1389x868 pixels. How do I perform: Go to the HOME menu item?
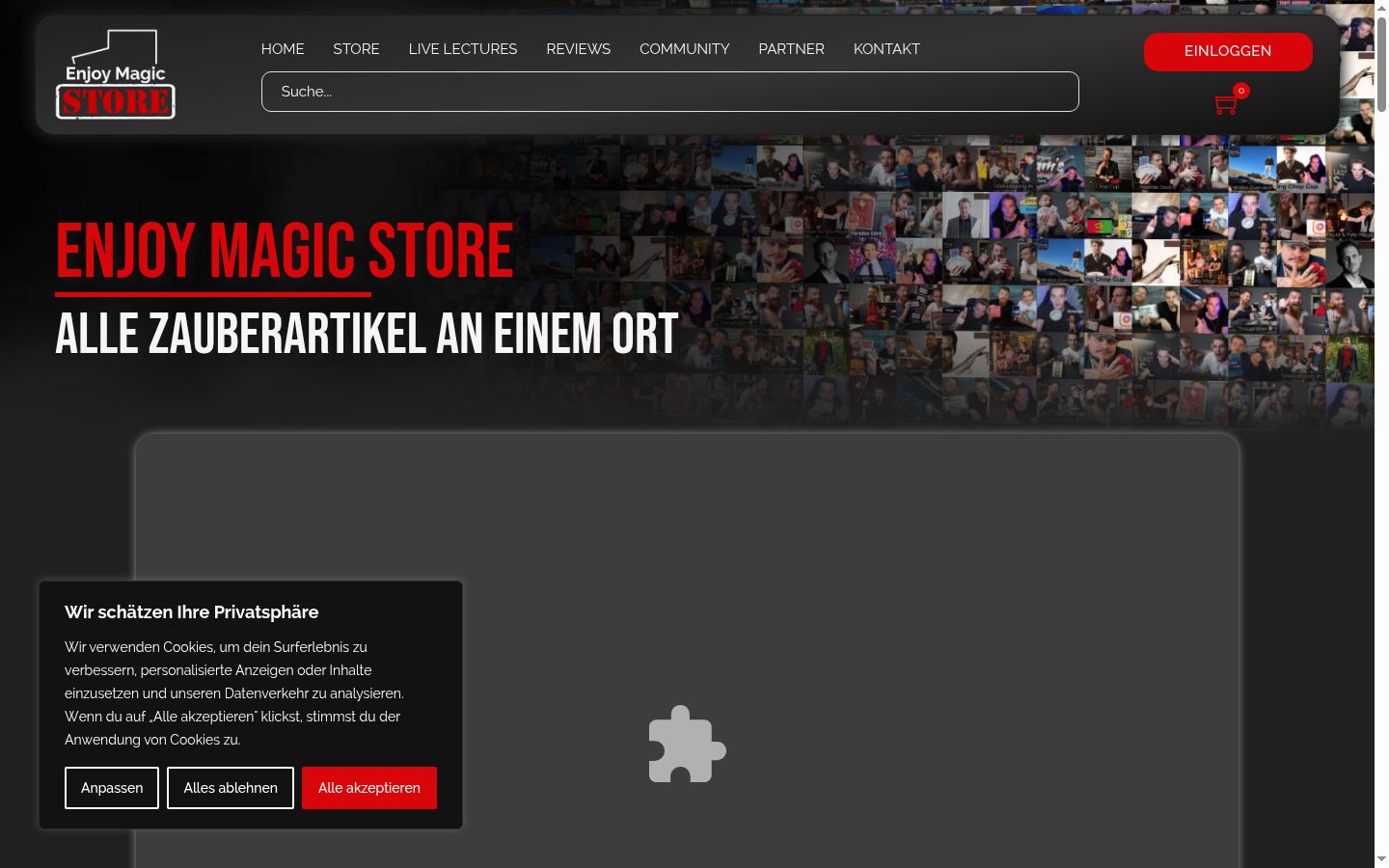pyautogui.click(x=283, y=49)
